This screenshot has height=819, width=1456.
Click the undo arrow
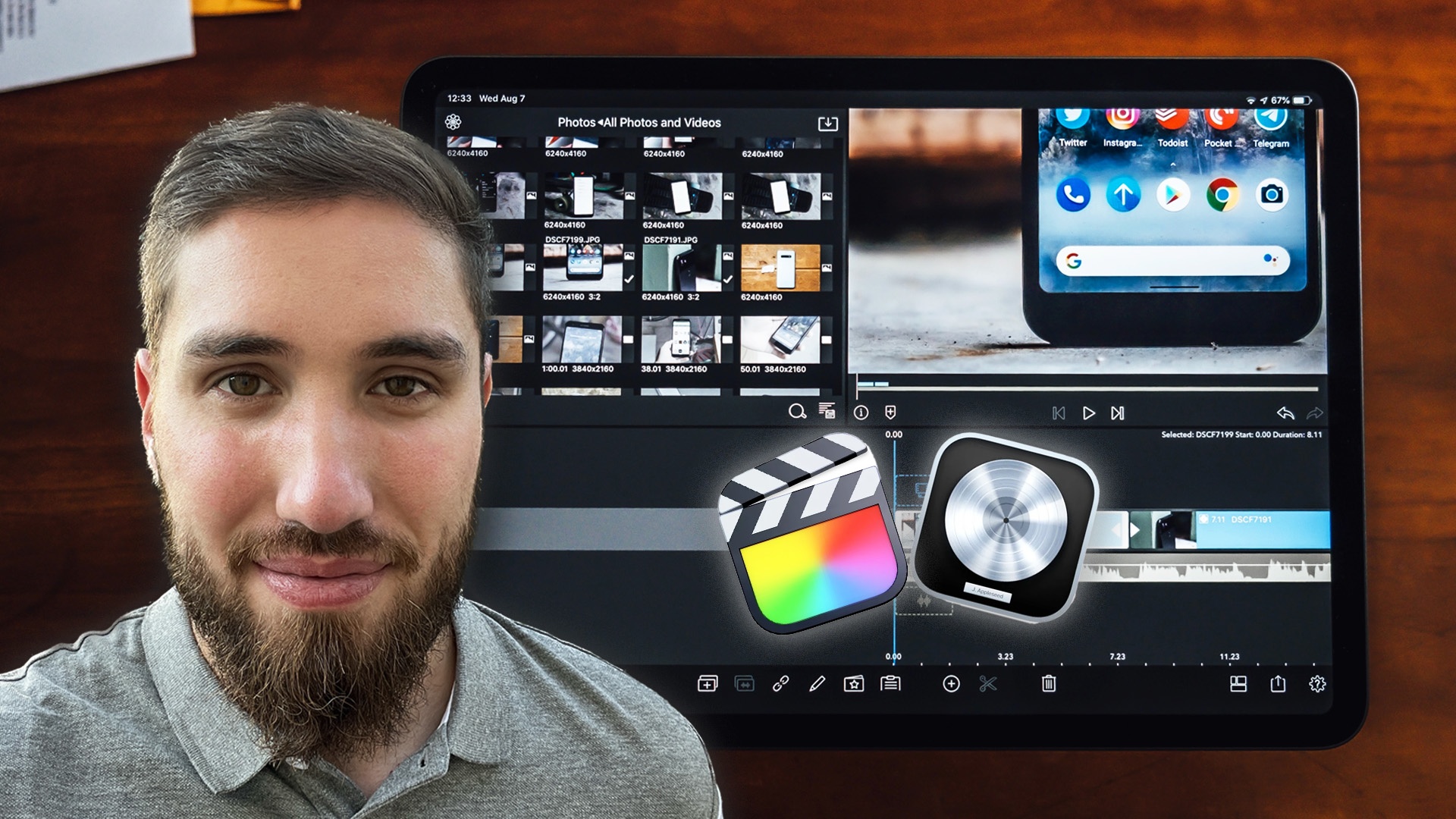[1285, 413]
